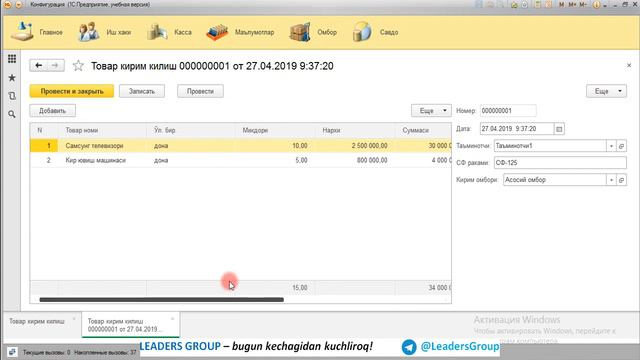
Task: Click Добавить to add a row
Action: [52, 111]
